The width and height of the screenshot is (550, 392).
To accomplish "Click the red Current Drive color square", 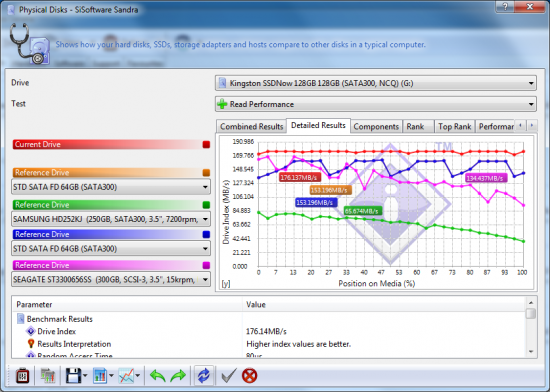I will 206,144.
